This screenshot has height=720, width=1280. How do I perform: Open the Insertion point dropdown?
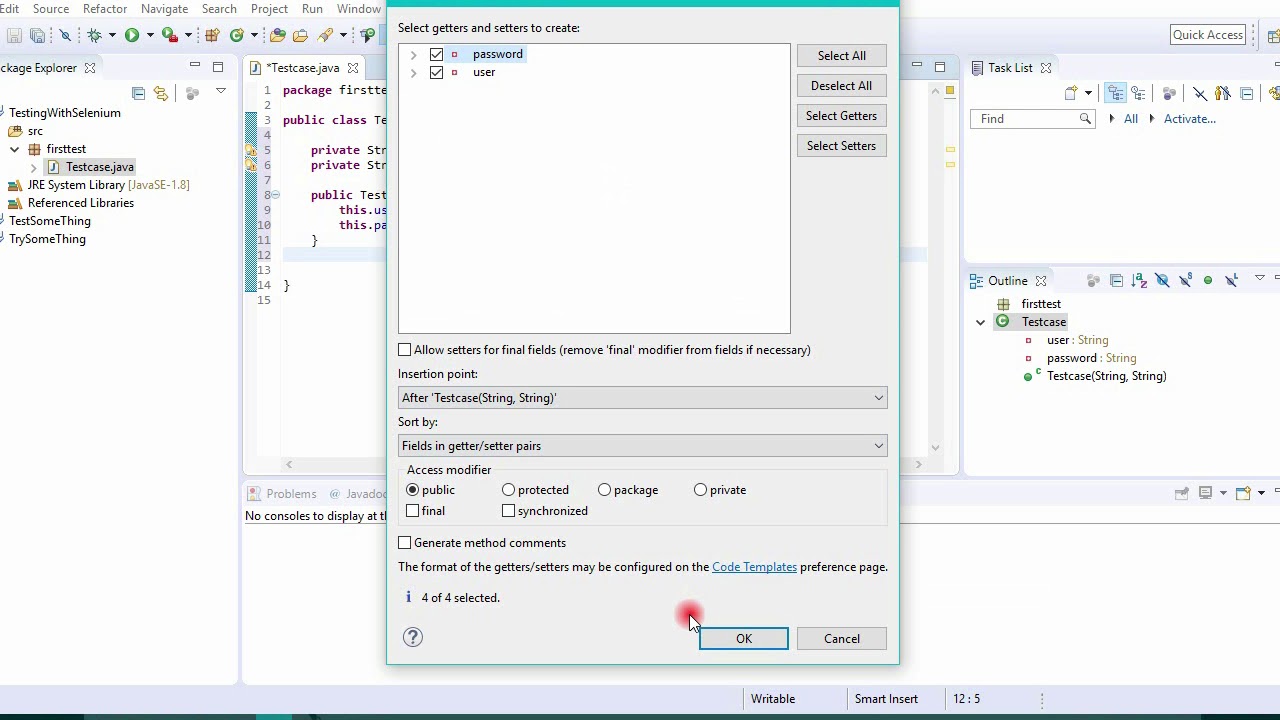pos(642,398)
